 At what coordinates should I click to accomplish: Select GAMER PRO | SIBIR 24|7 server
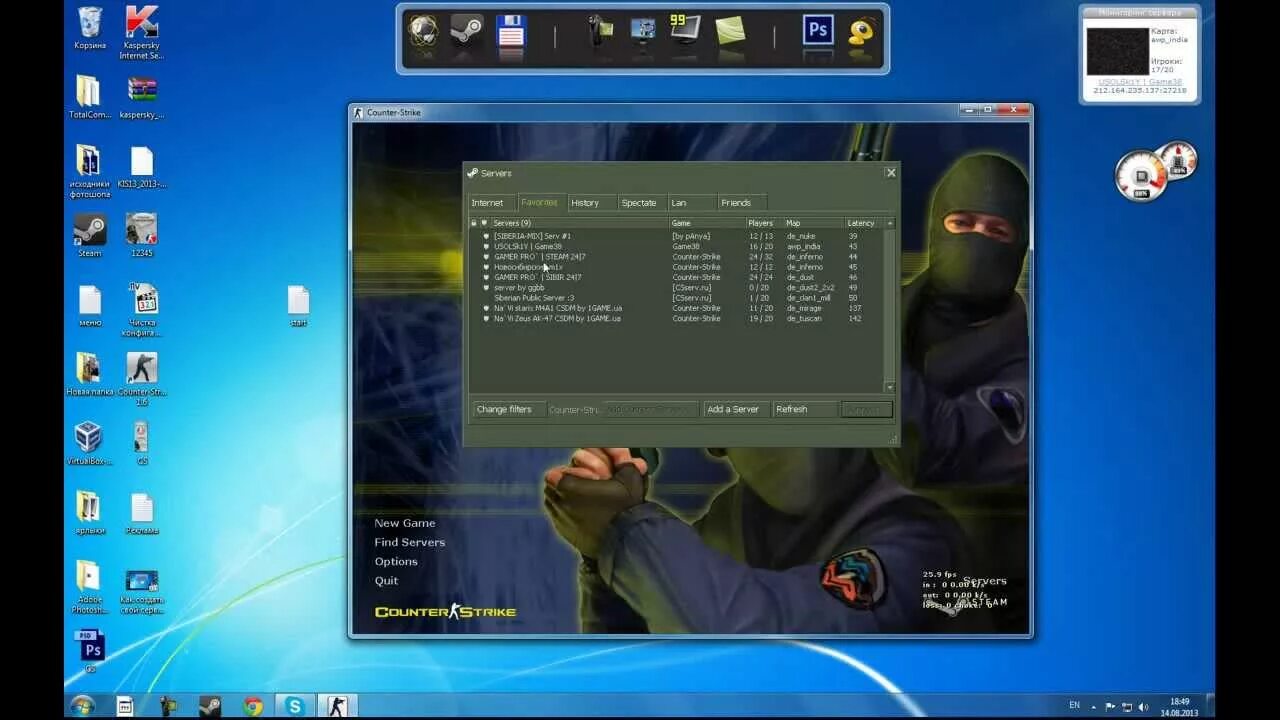(676, 277)
